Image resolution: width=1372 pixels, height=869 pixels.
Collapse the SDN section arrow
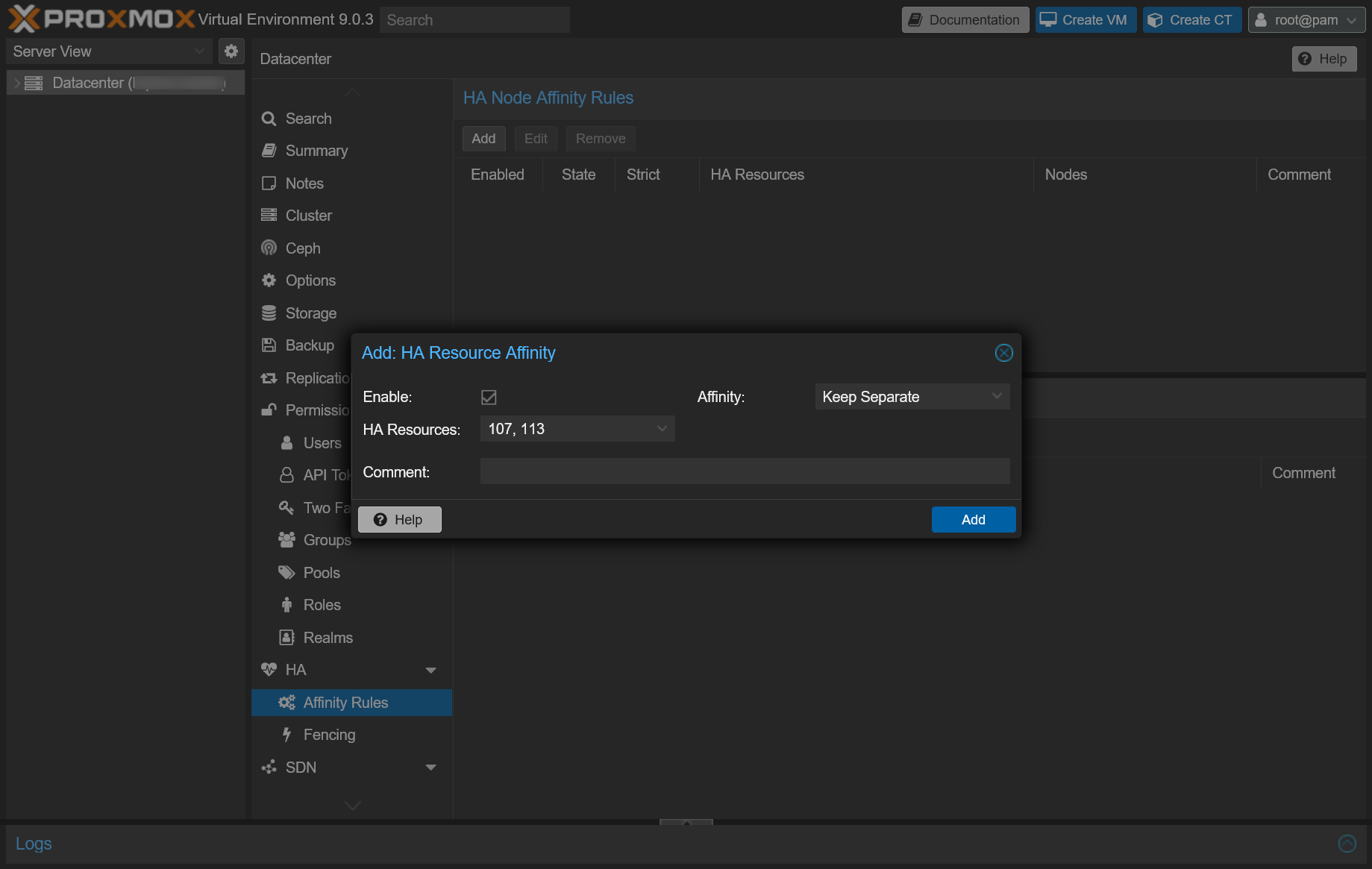pos(430,768)
